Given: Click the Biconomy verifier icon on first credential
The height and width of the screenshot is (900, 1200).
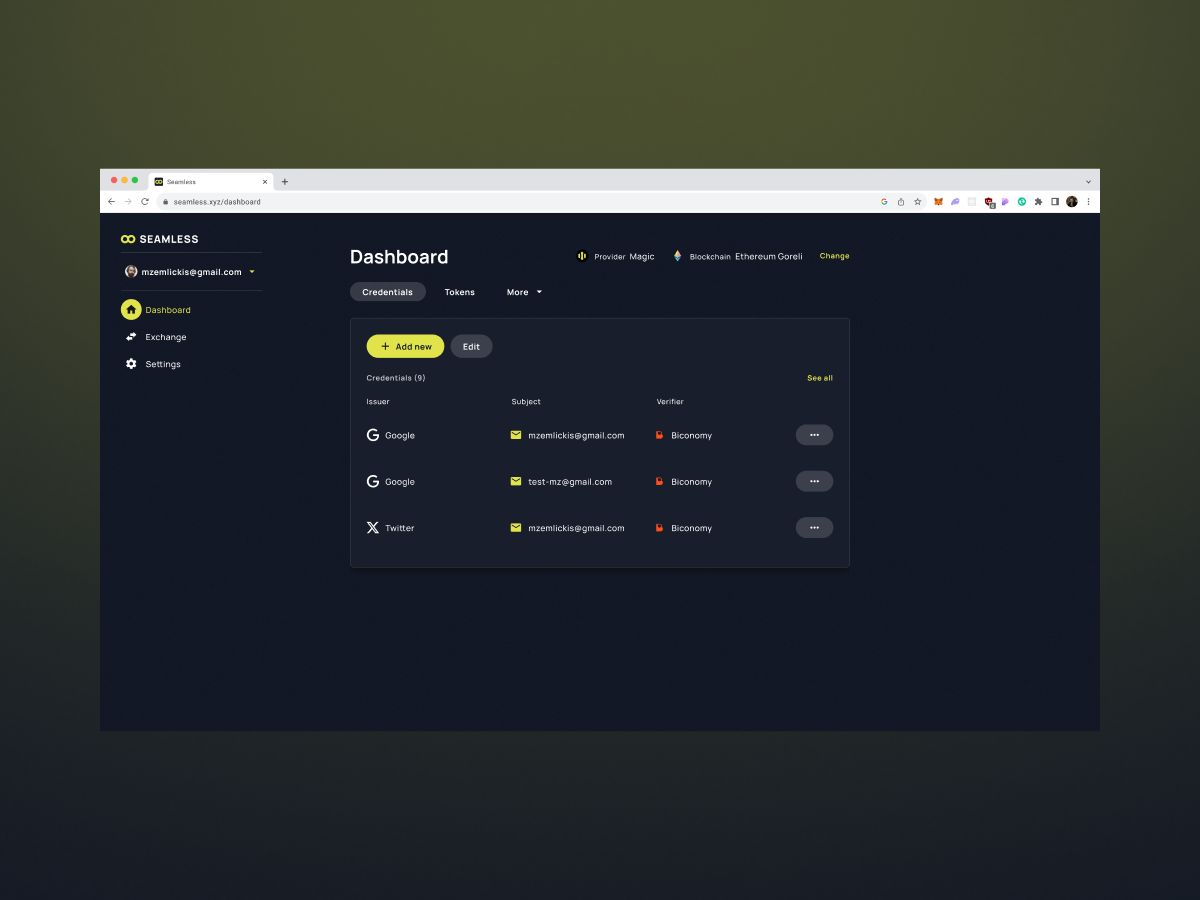Looking at the screenshot, I should tap(660, 435).
